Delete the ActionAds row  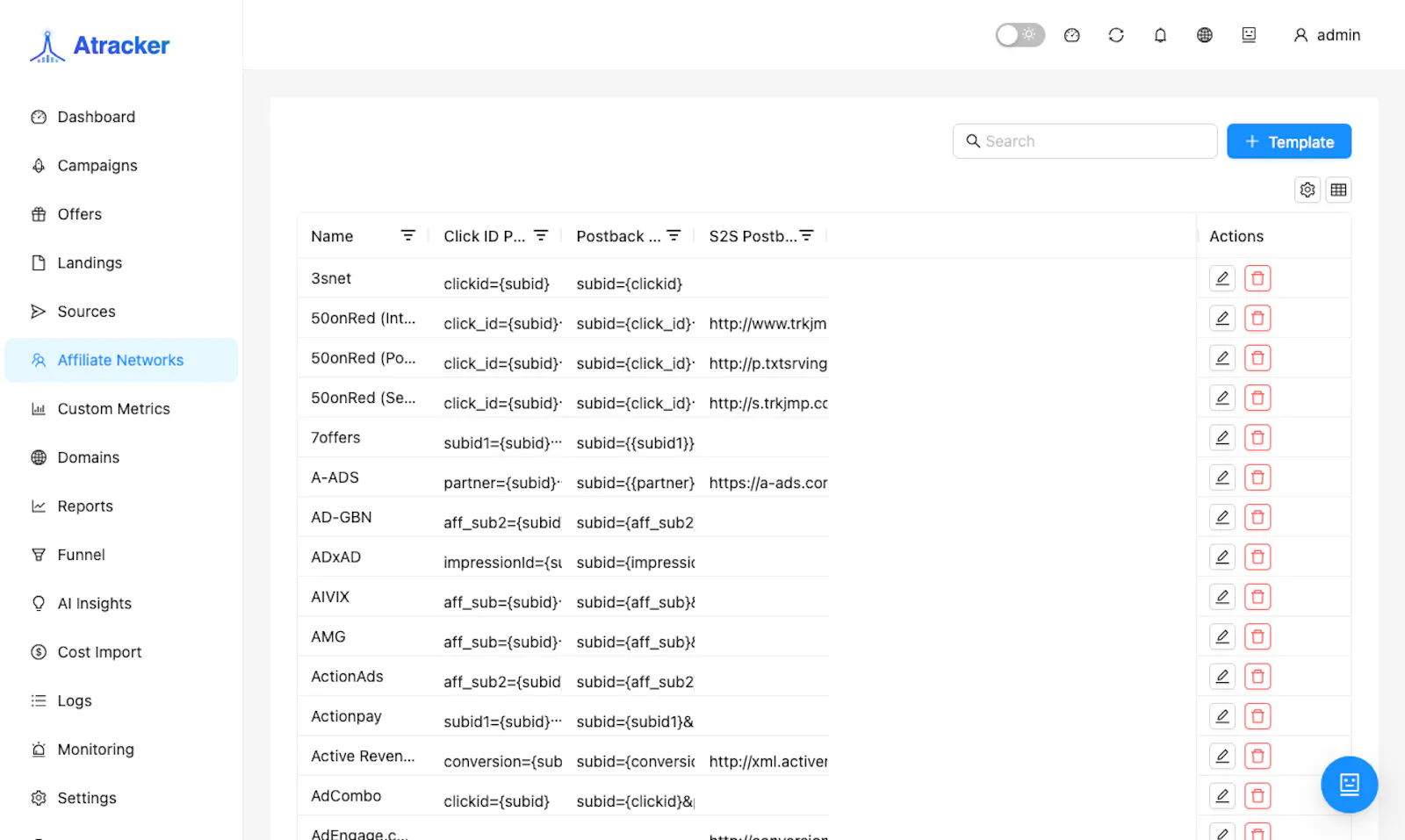pyautogui.click(x=1257, y=676)
